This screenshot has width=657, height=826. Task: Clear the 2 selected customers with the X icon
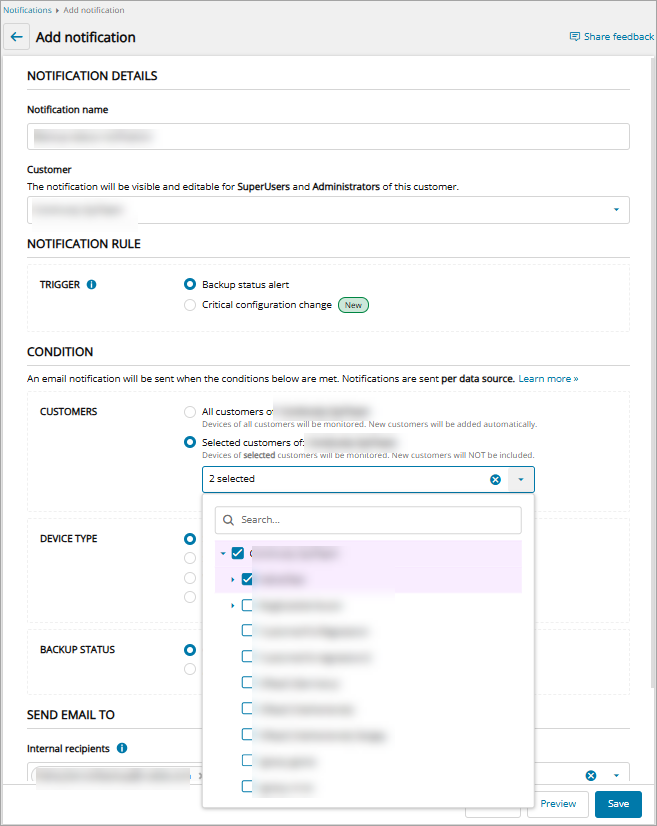click(x=495, y=480)
